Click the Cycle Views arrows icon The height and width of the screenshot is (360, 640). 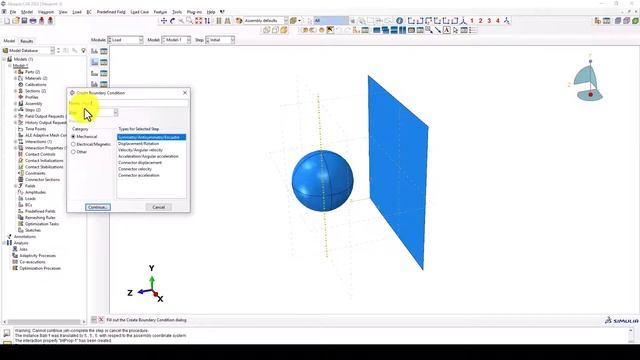click(207, 21)
